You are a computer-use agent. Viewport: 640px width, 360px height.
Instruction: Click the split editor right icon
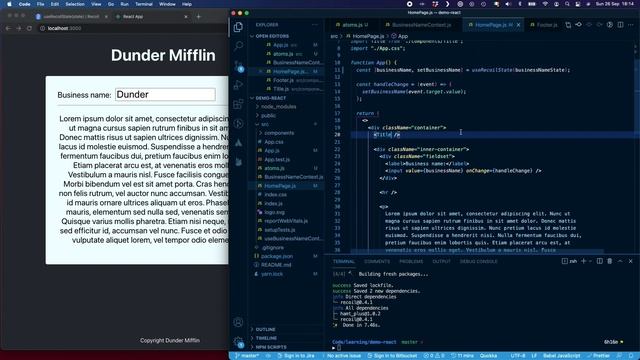point(620,25)
